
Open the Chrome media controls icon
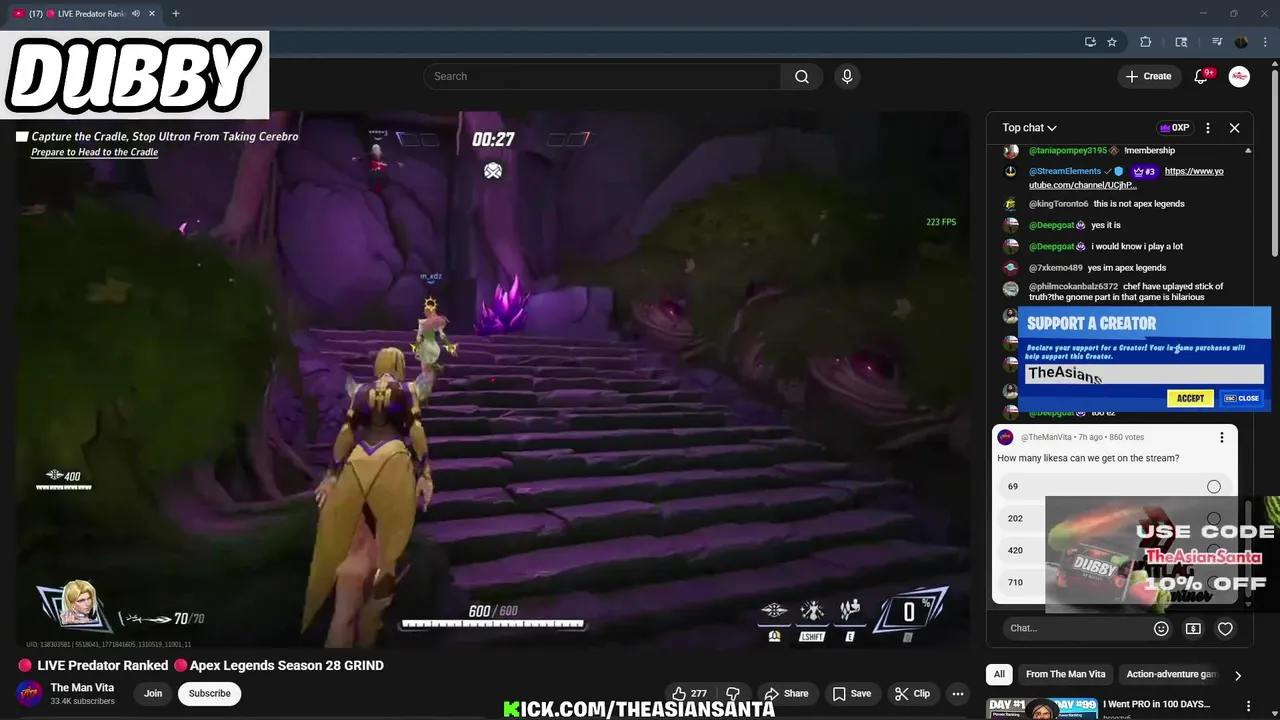click(x=1217, y=42)
